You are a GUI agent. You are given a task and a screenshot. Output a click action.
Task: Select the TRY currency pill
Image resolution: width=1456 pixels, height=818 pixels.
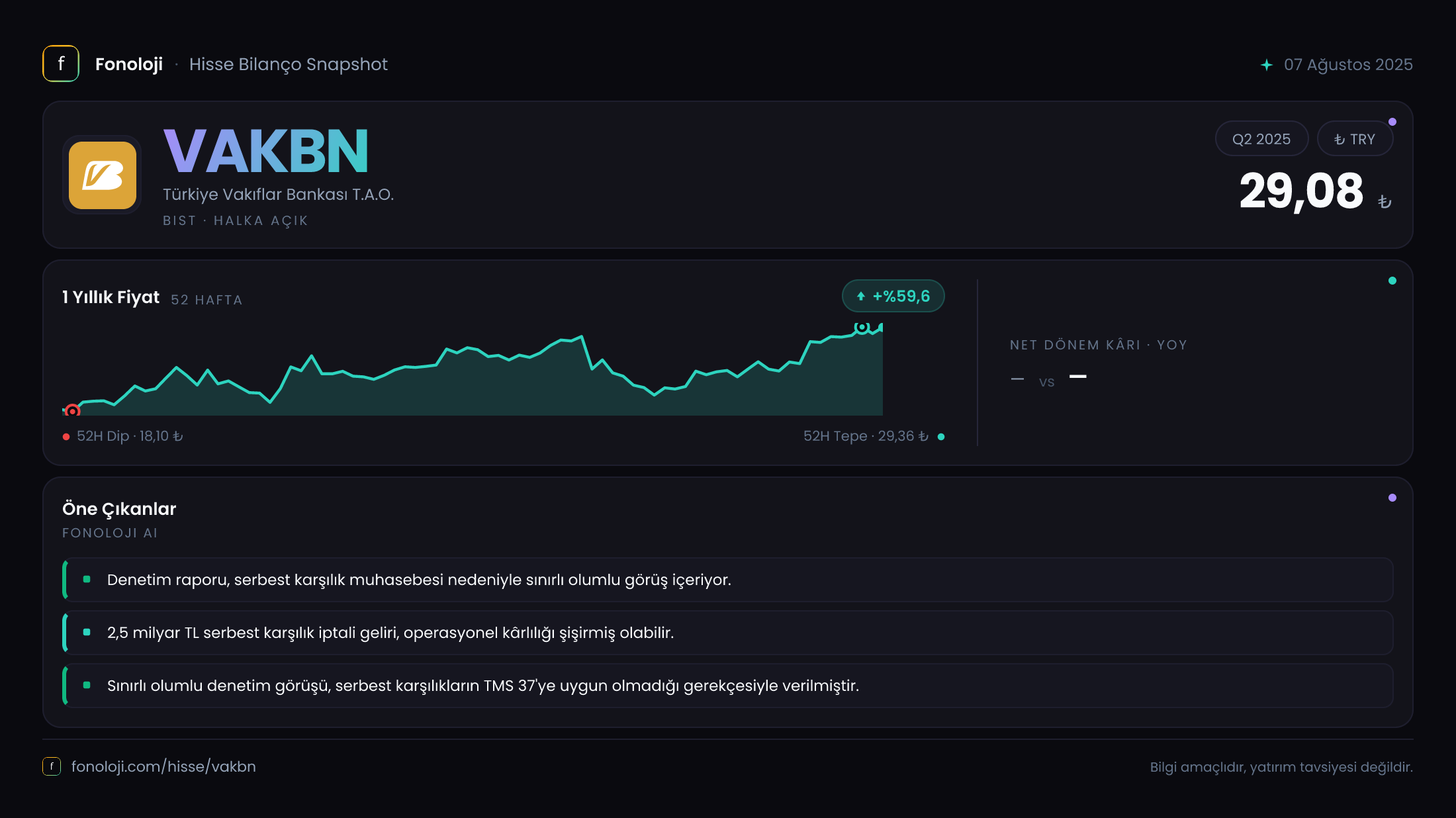1355,139
